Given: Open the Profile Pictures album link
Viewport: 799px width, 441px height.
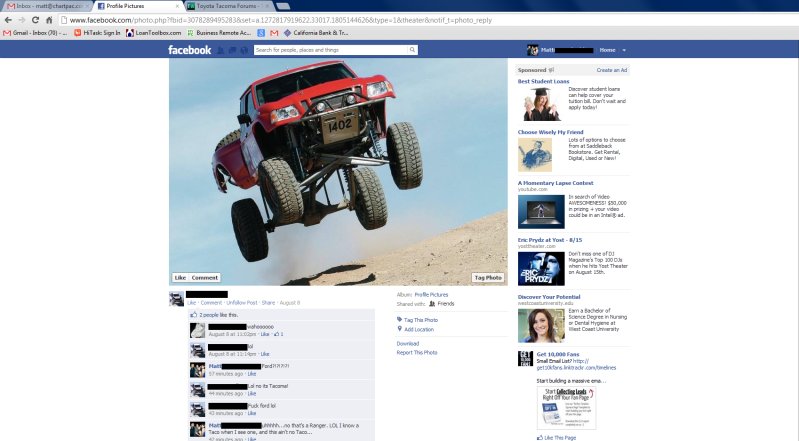Looking at the screenshot, I should (x=431, y=295).
